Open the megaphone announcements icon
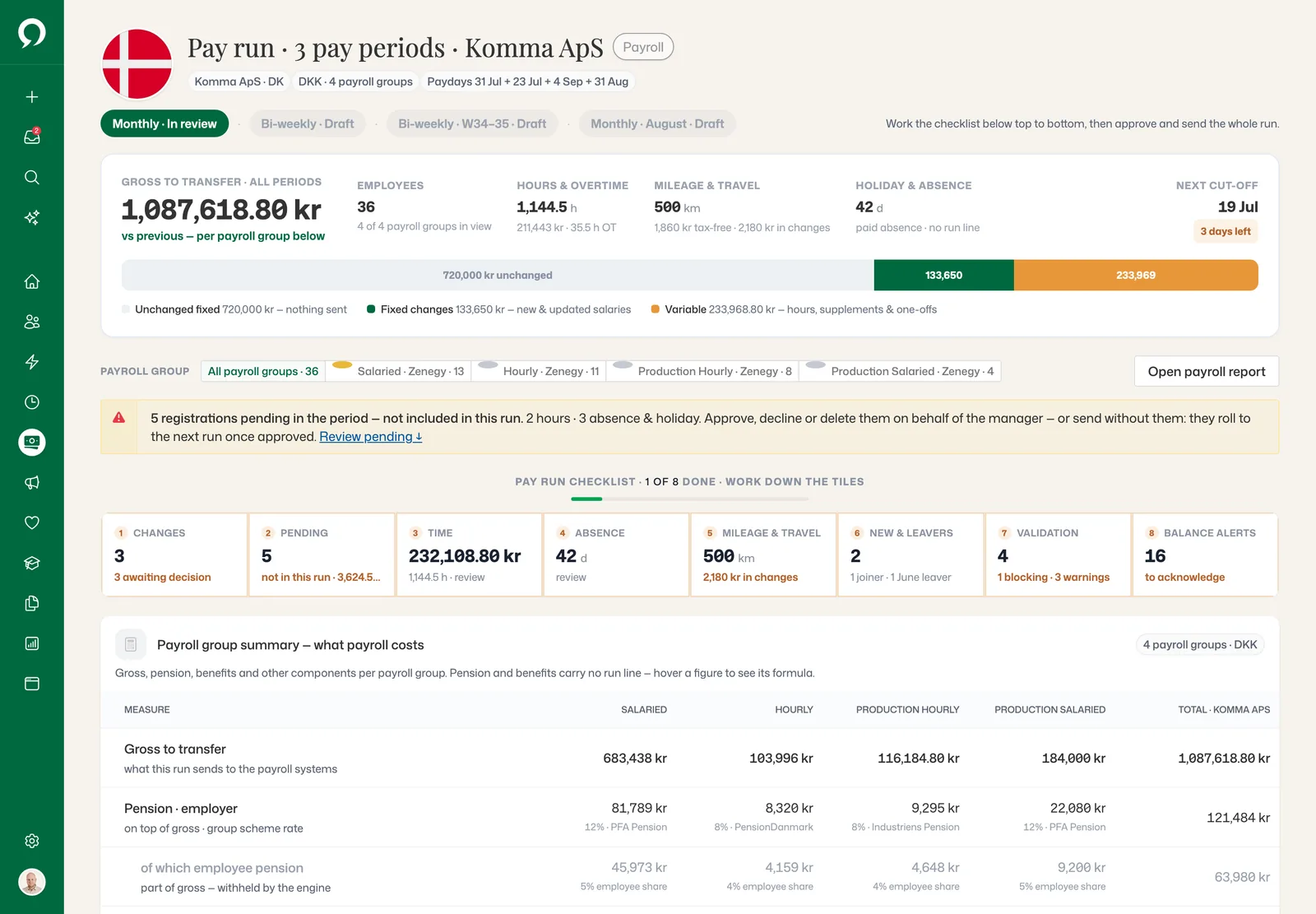The height and width of the screenshot is (914, 1316). 32,483
